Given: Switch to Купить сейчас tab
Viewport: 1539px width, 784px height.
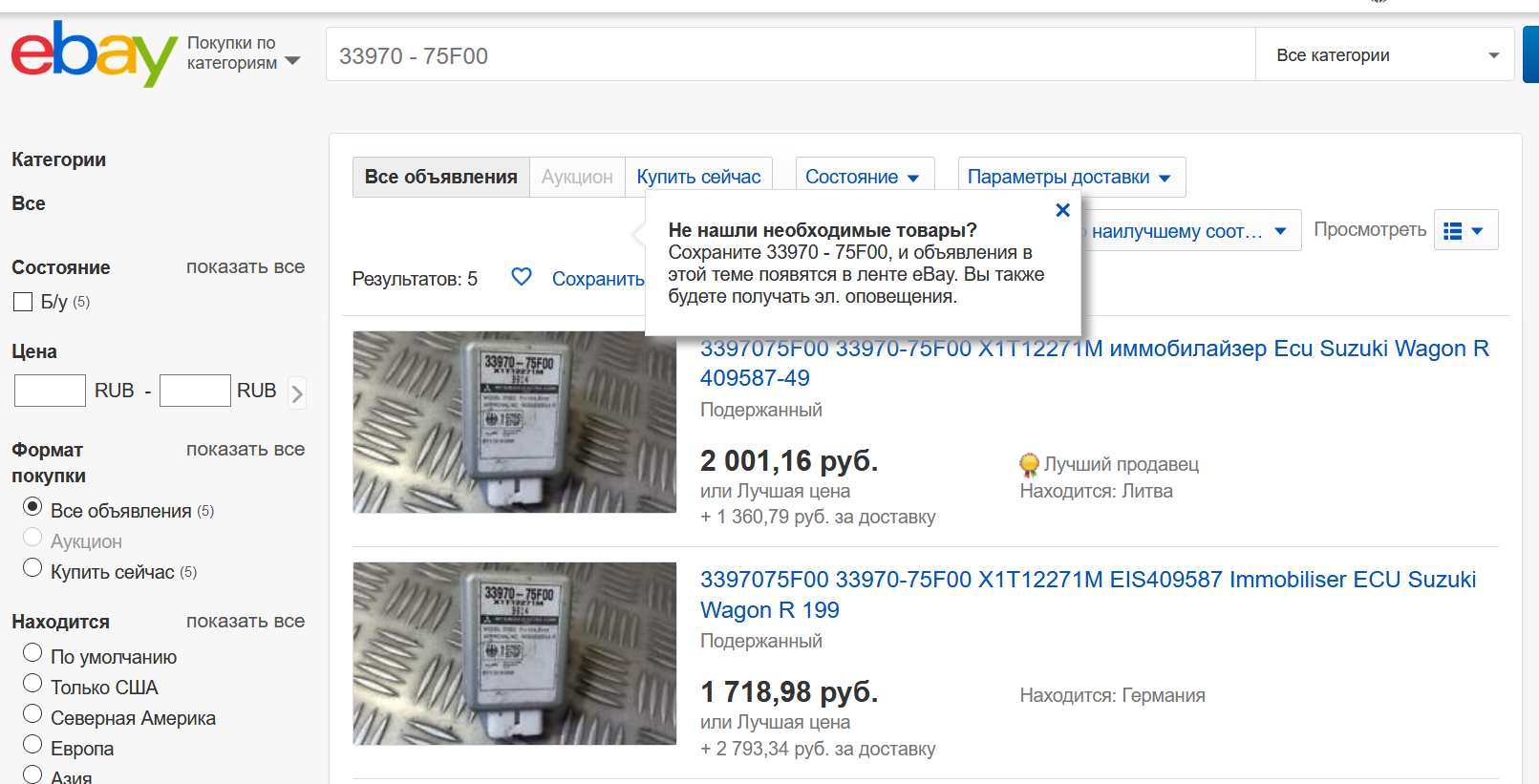Looking at the screenshot, I should [699, 177].
